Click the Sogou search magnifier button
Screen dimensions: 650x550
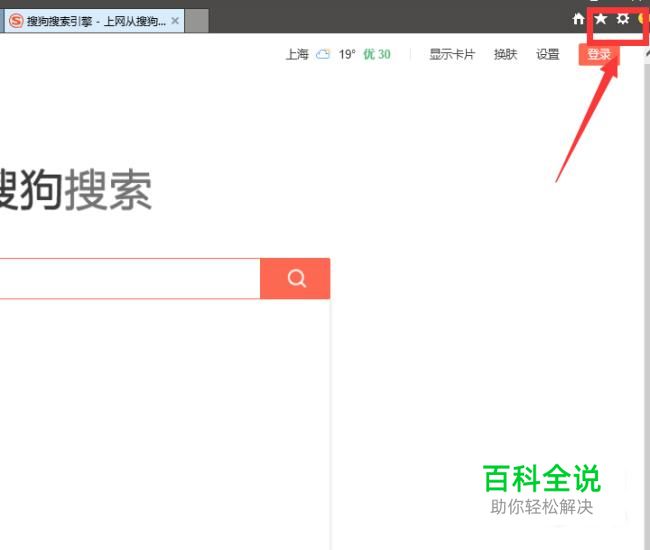[x=295, y=278]
